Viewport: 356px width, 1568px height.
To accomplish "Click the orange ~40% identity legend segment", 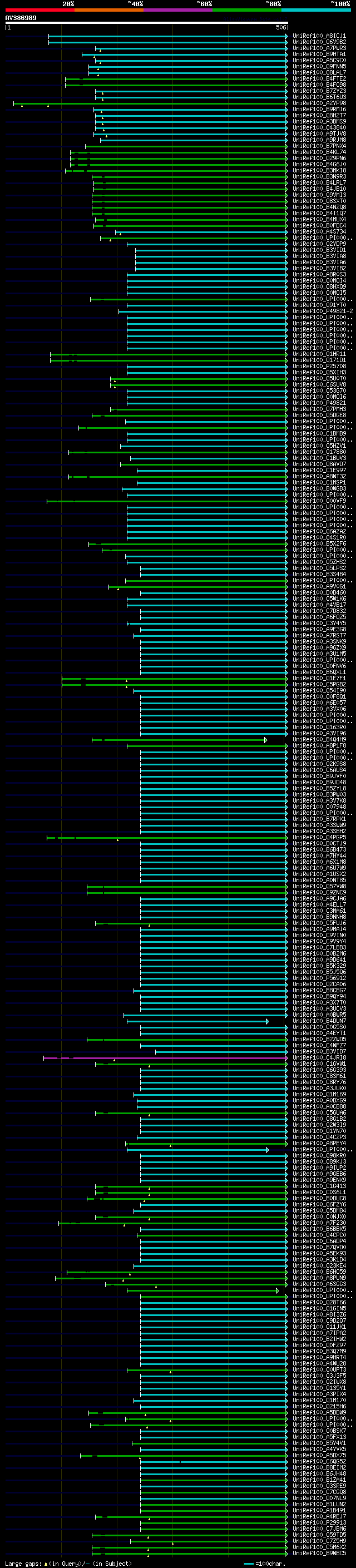I will click(x=109, y=10).
